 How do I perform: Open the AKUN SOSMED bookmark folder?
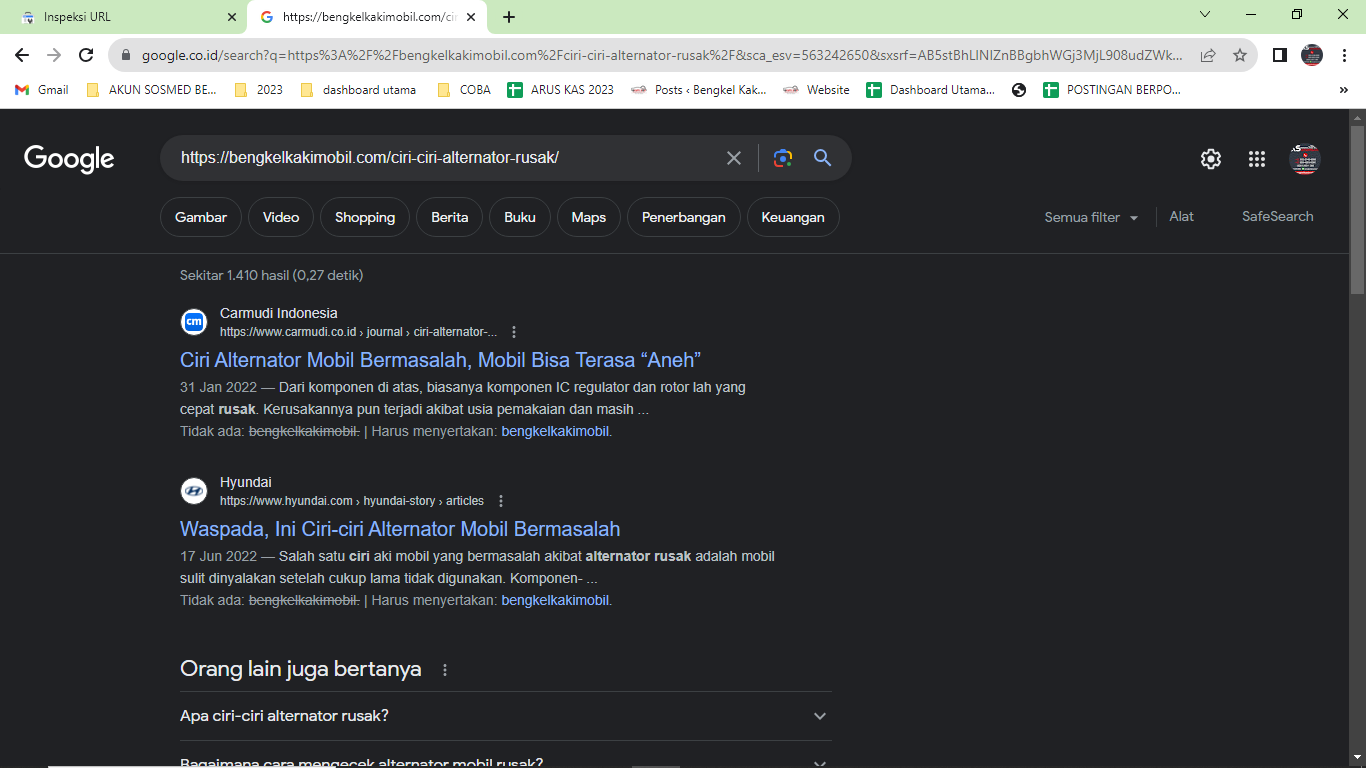tap(151, 90)
